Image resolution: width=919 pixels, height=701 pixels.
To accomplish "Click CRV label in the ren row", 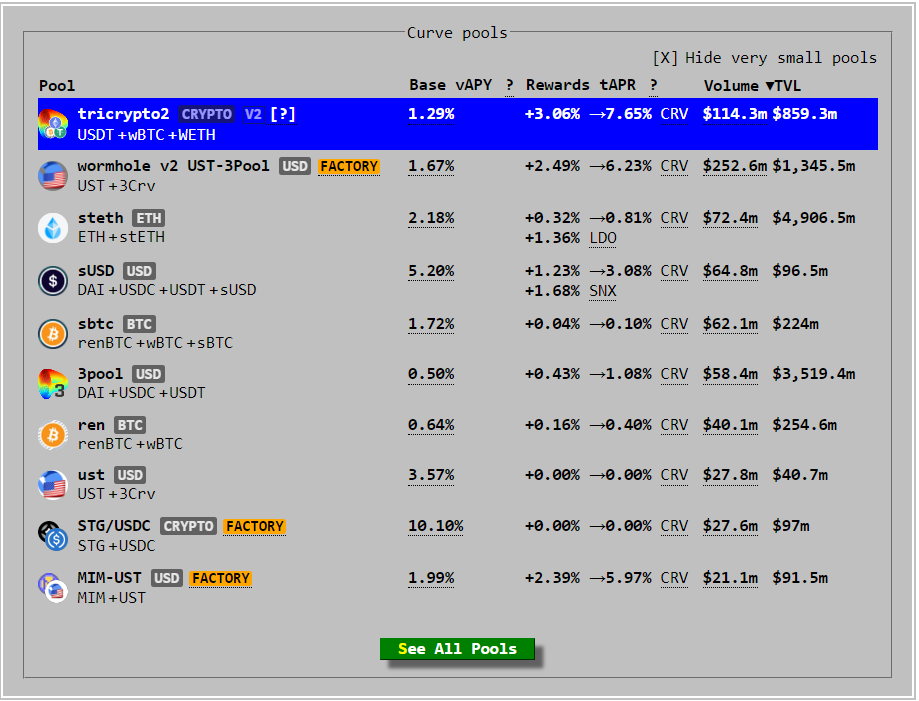I will (674, 425).
